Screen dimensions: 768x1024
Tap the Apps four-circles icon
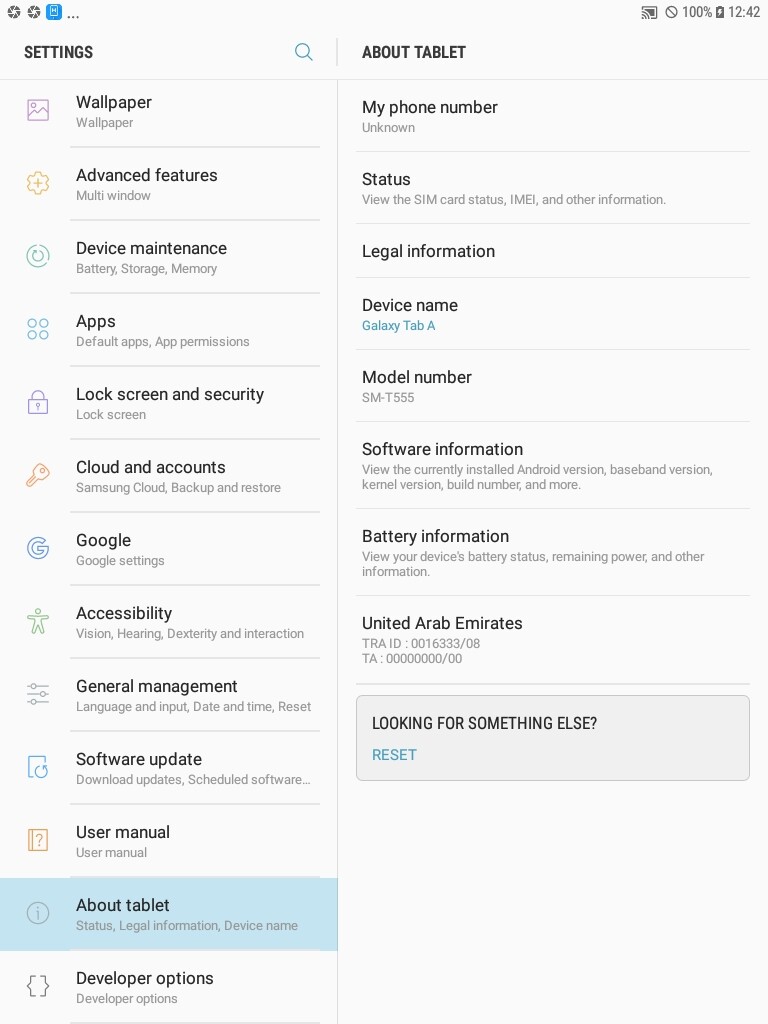[x=38, y=329]
